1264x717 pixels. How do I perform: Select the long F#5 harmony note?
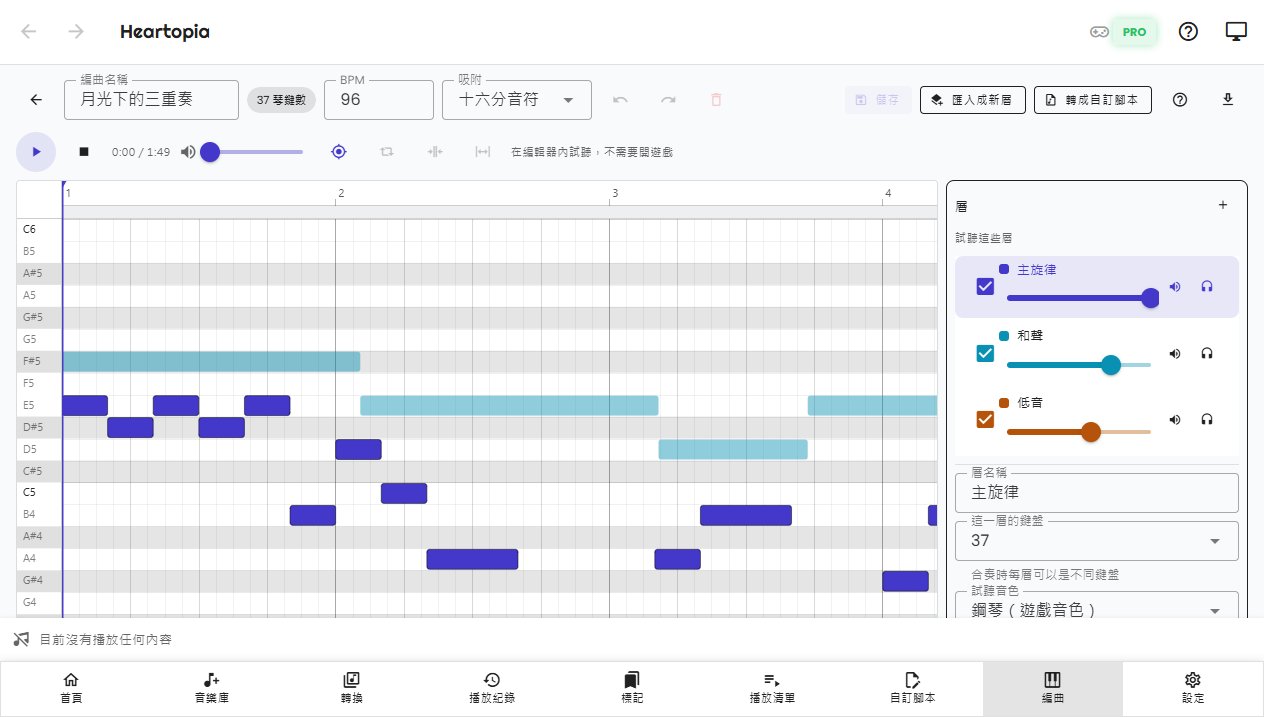pos(211,361)
